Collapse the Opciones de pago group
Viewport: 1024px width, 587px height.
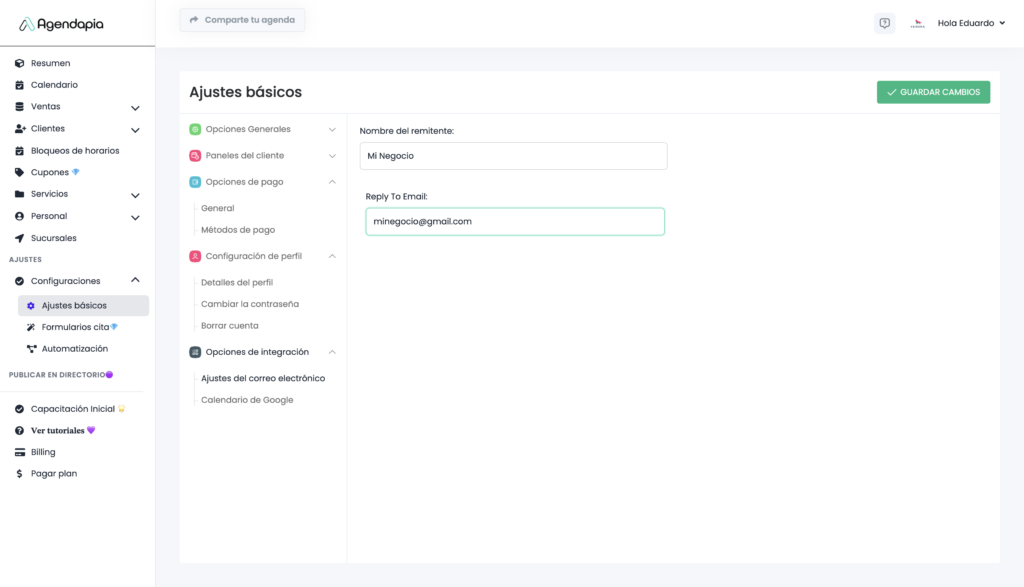332,182
